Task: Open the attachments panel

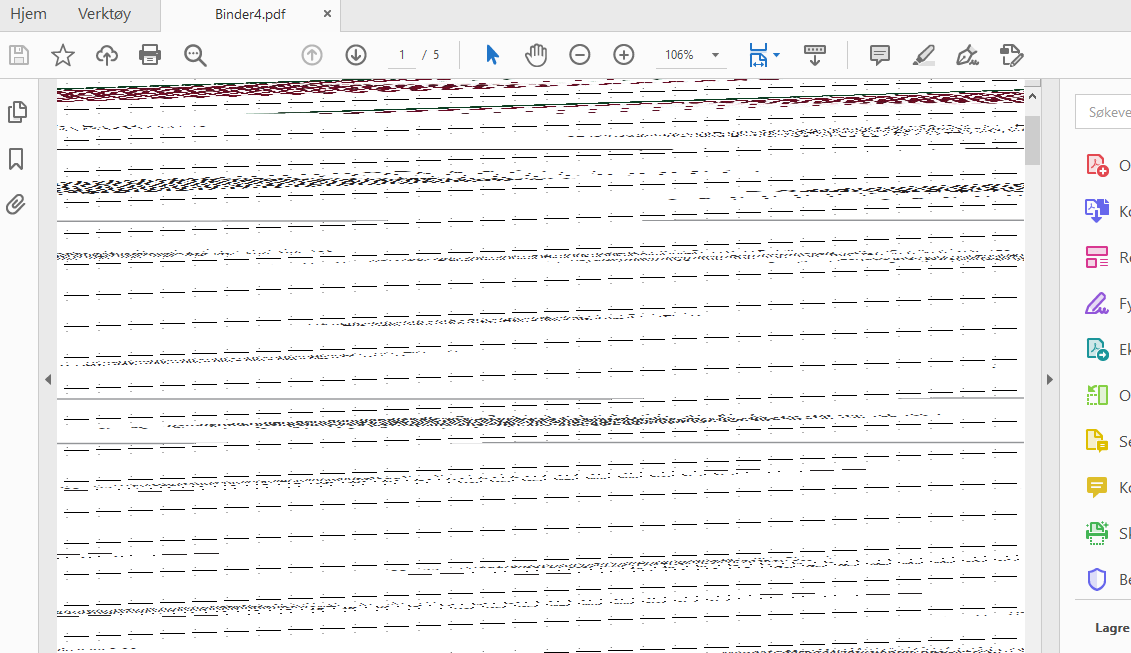Action: click(17, 204)
